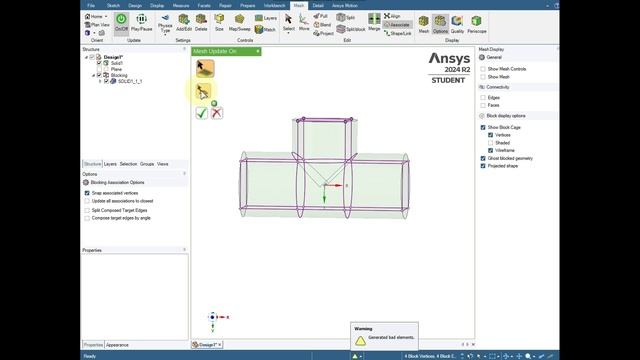This screenshot has height=360, width=640.
Task: Collapse the Block display options section
Action: tap(482, 116)
